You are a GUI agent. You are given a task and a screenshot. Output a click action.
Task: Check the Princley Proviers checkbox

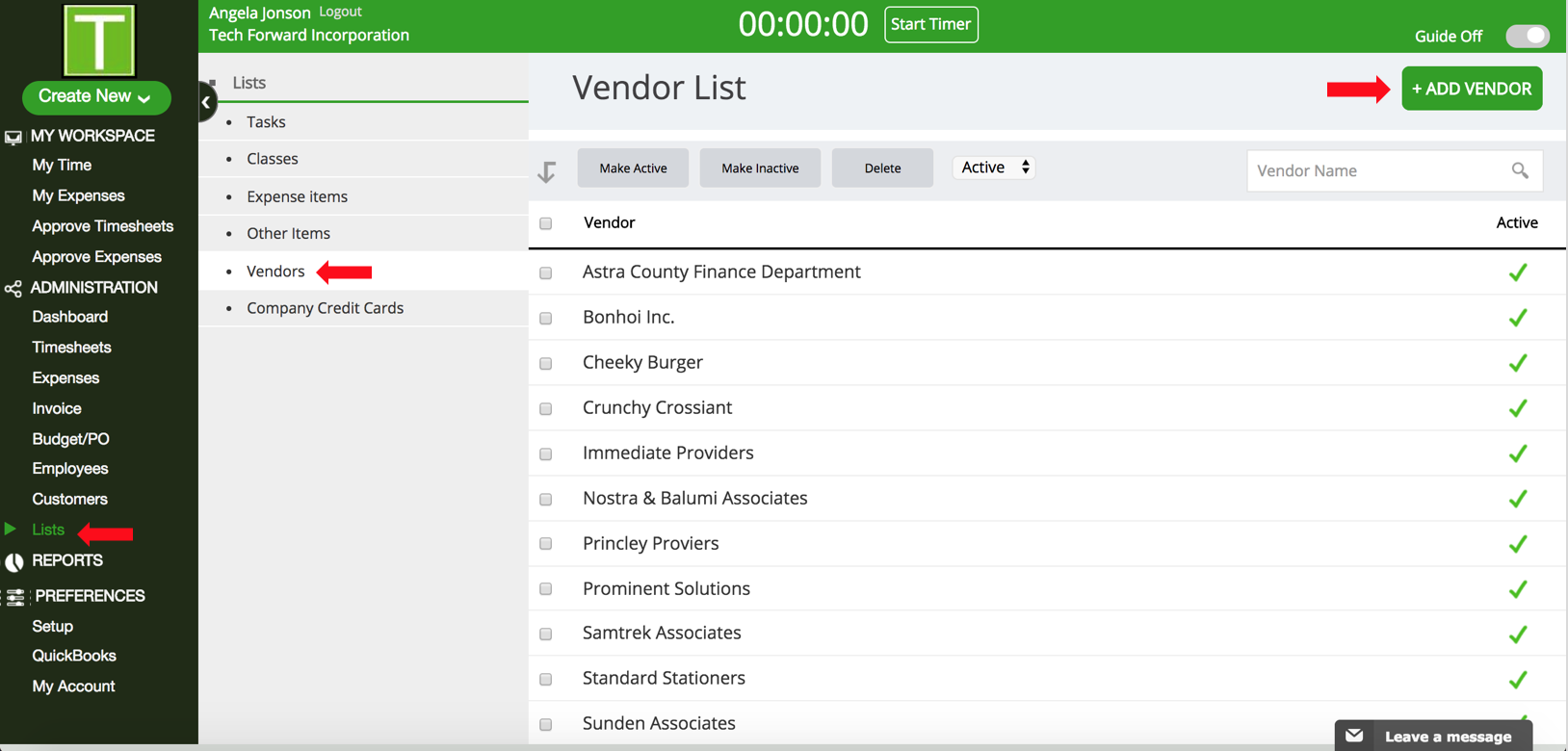click(546, 544)
